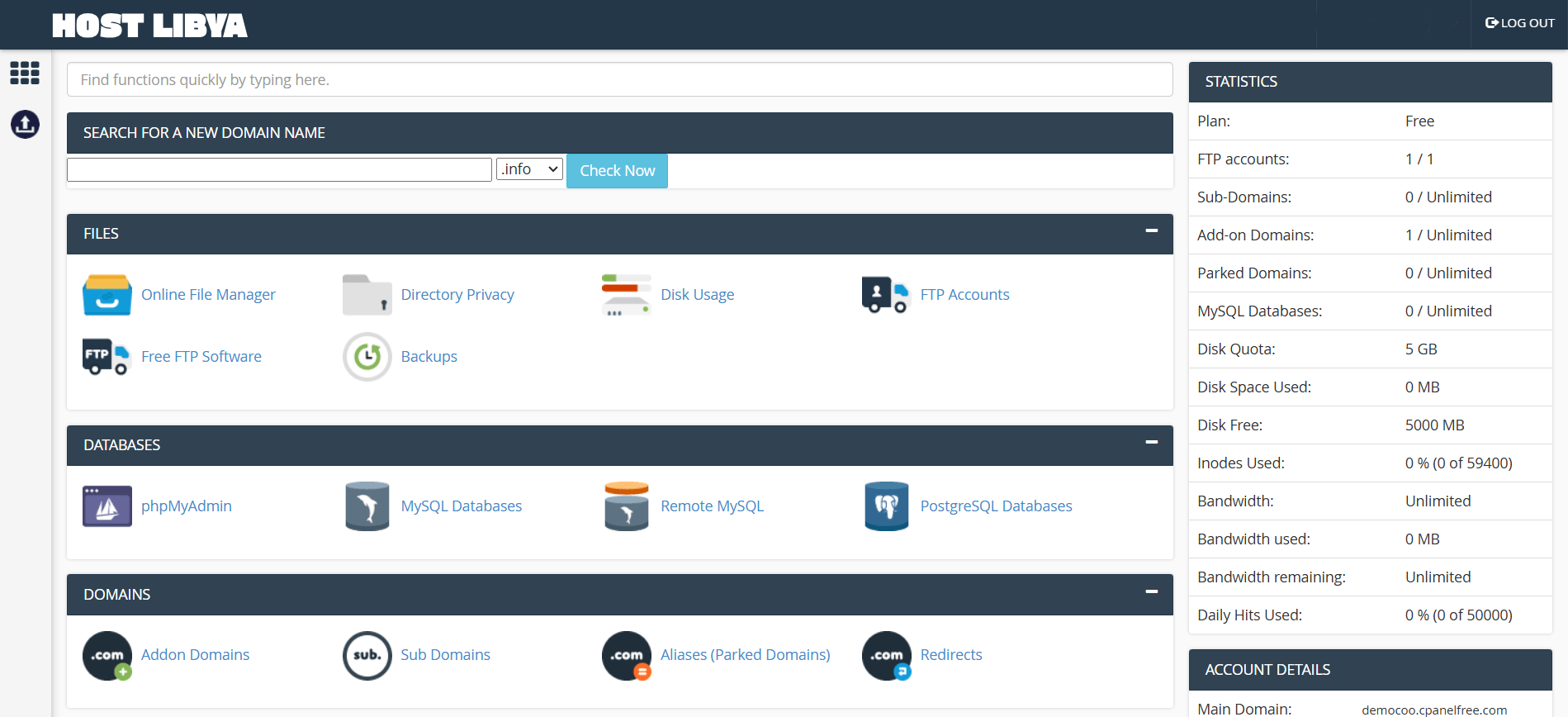Viewport: 1568px width, 717px height.
Task: Launch the phpMyAdmin sailboat icon
Action: coord(107,506)
